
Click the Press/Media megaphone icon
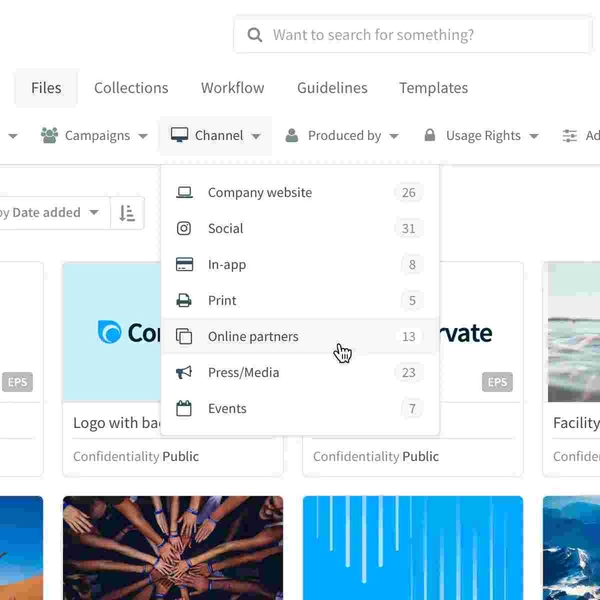click(184, 372)
